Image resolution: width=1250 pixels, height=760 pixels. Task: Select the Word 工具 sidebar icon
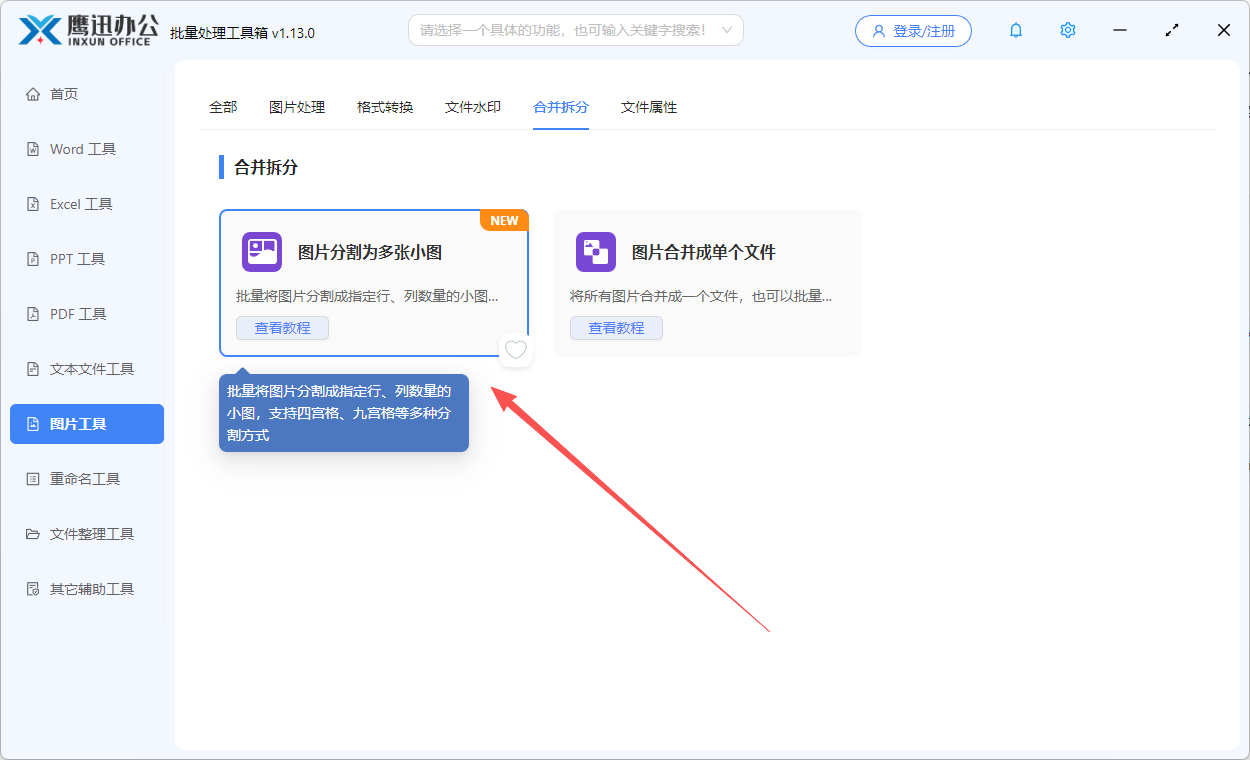coord(34,148)
